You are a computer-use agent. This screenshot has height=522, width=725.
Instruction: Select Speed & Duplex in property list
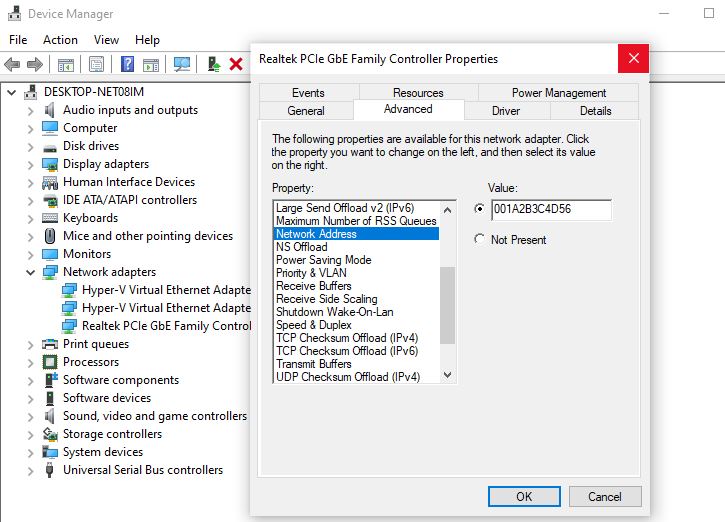(x=314, y=325)
